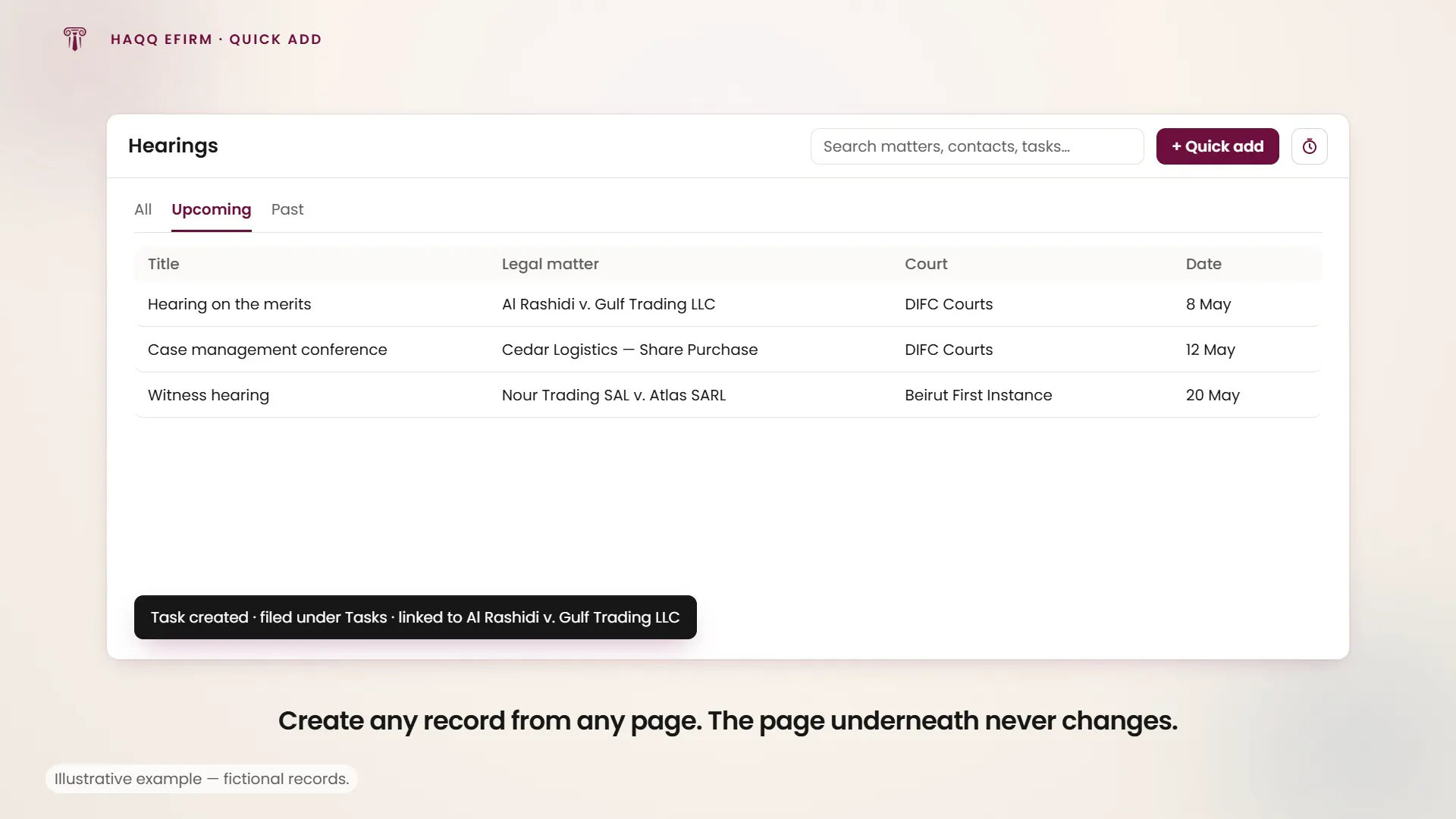Click the 12 May date cell
1456x819 pixels.
[x=1210, y=350]
